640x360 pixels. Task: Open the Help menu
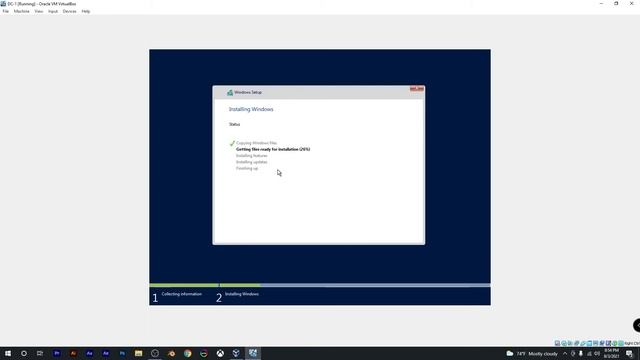[86, 11]
